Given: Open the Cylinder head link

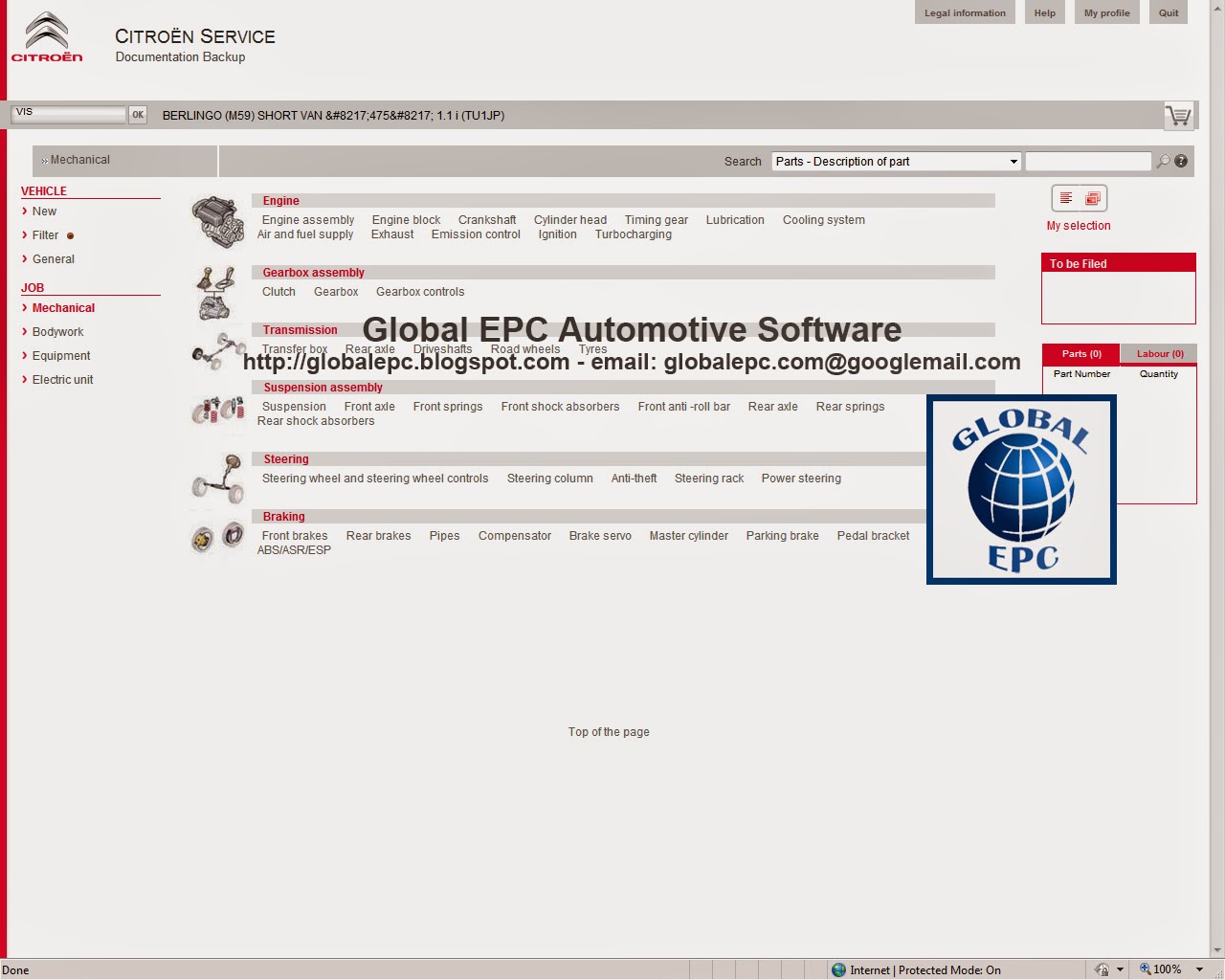Looking at the screenshot, I should (x=570, y=220).
